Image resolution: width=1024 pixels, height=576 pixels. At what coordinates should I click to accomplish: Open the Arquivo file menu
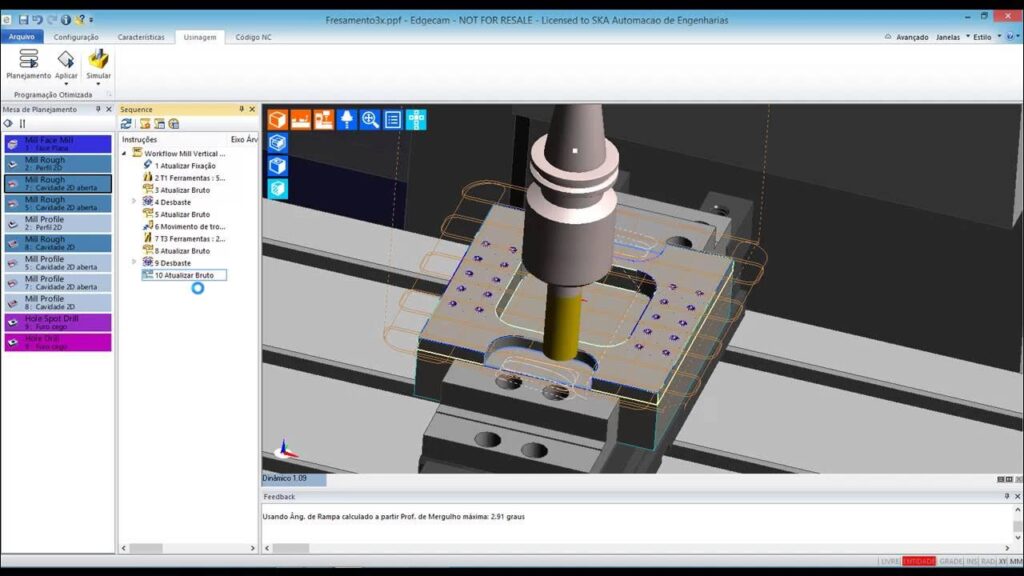coord(21,37)
